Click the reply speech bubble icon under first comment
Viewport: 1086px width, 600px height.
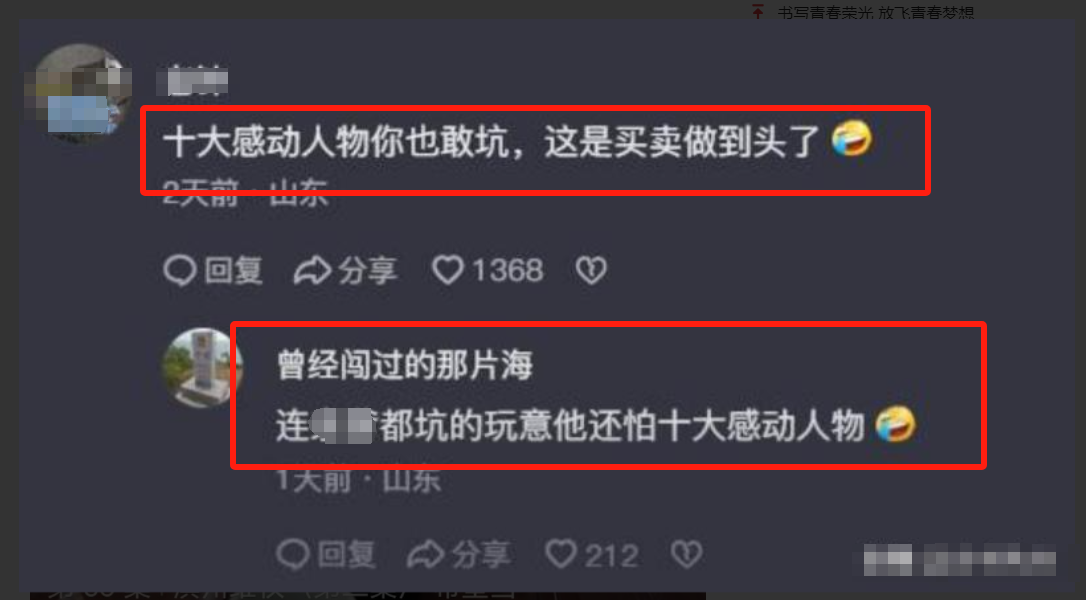pos(180,270)
